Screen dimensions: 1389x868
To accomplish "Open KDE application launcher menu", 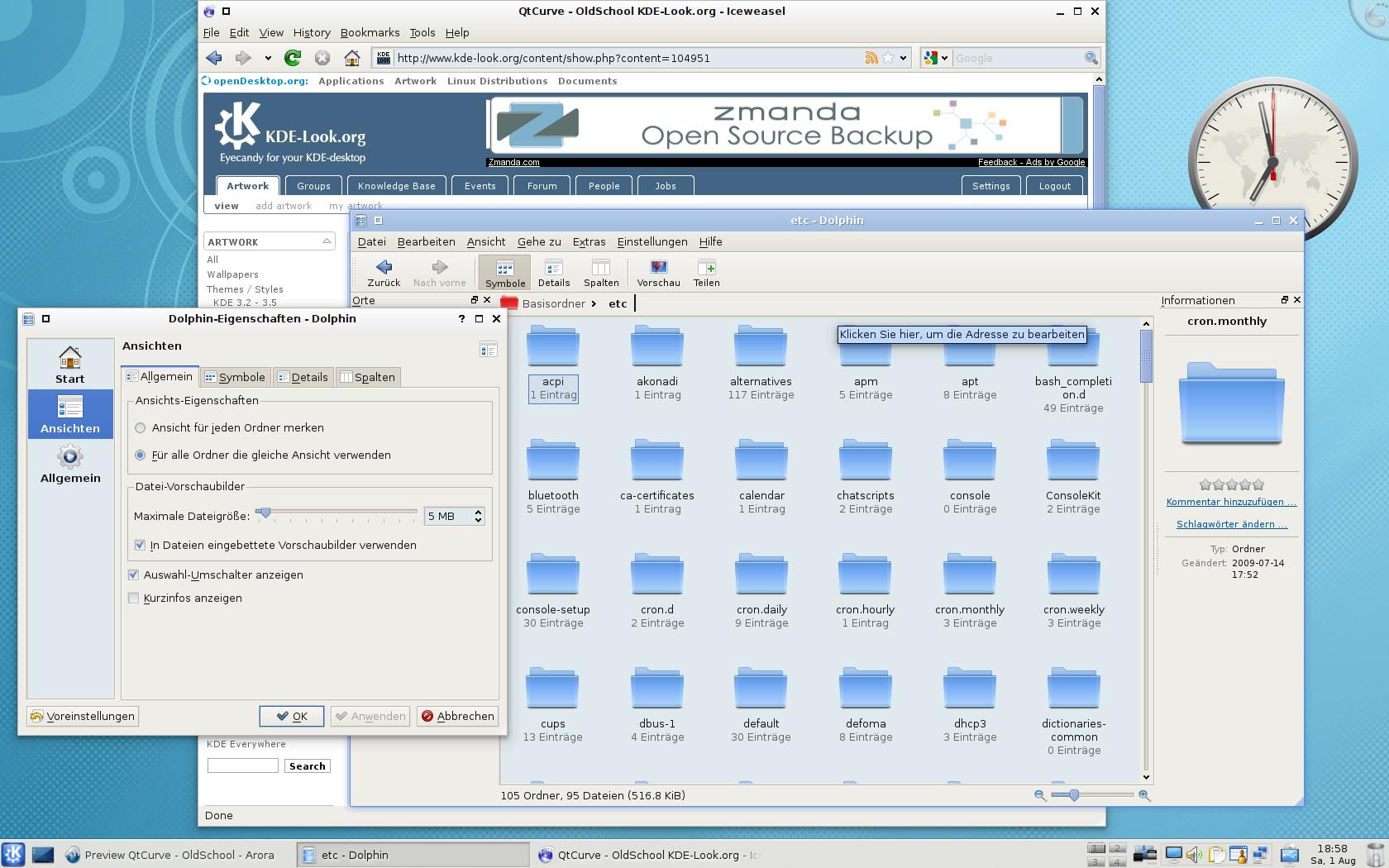I will 12,854.
